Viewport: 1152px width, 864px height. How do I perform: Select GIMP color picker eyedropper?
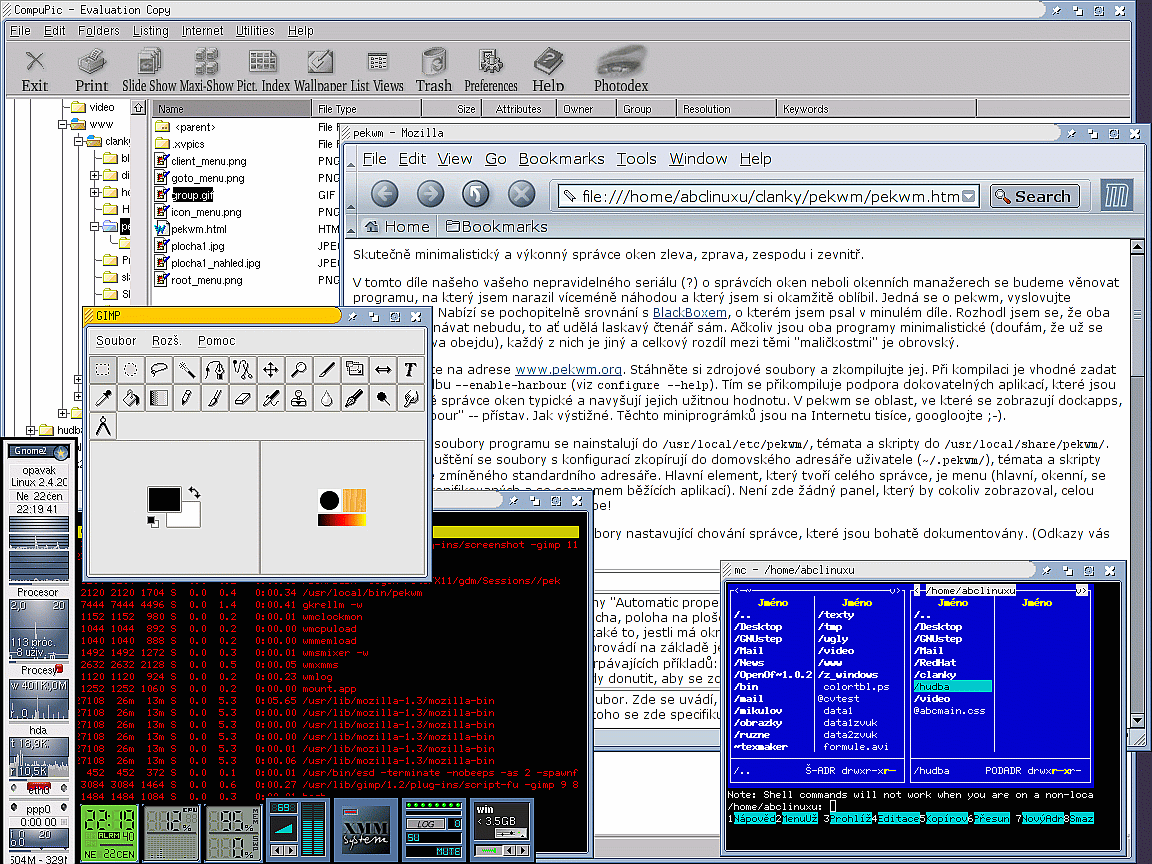click(x=103, y=398)
